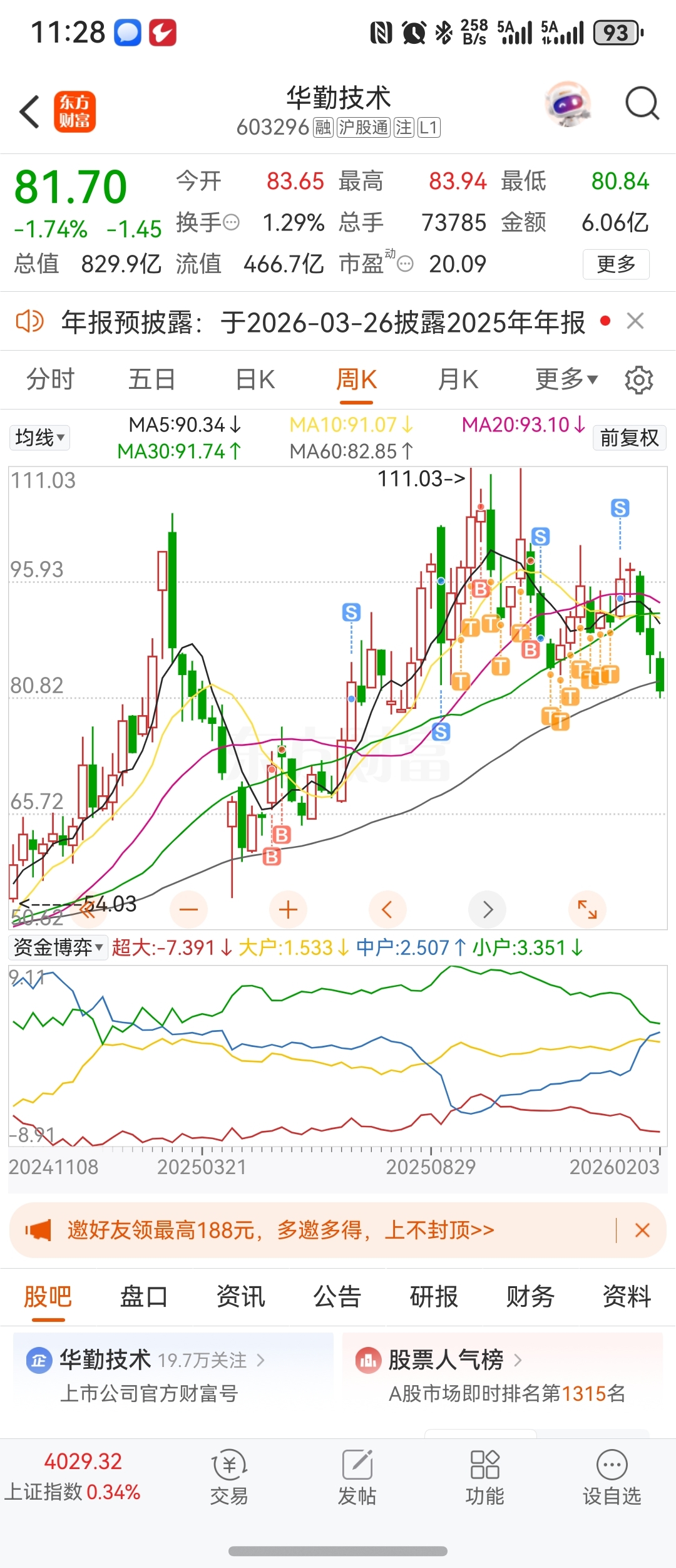Open the 资料 tab
This screenshot has width=676, height=1568.
[627, 1296]
